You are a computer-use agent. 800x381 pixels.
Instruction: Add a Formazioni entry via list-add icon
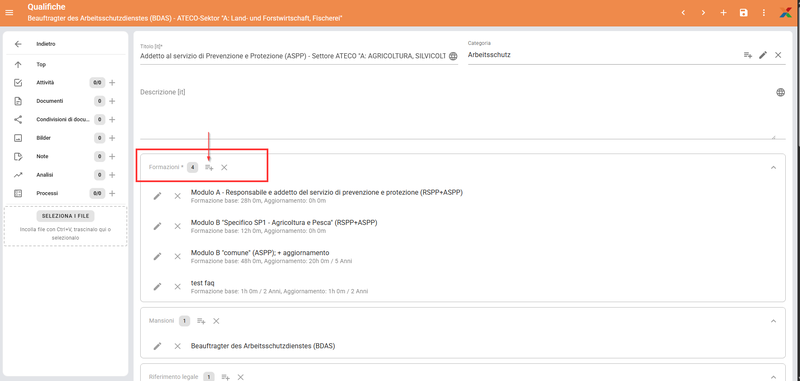click(x=209, y=167)
